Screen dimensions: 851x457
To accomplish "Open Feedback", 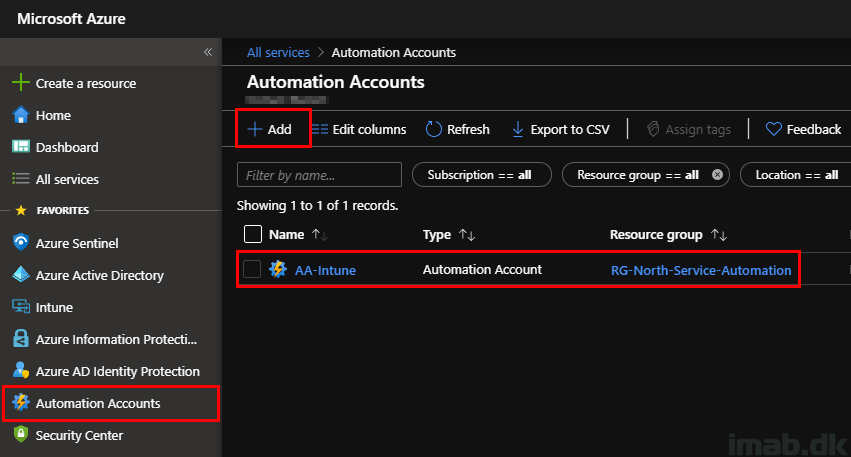I will tap(814, 130).
